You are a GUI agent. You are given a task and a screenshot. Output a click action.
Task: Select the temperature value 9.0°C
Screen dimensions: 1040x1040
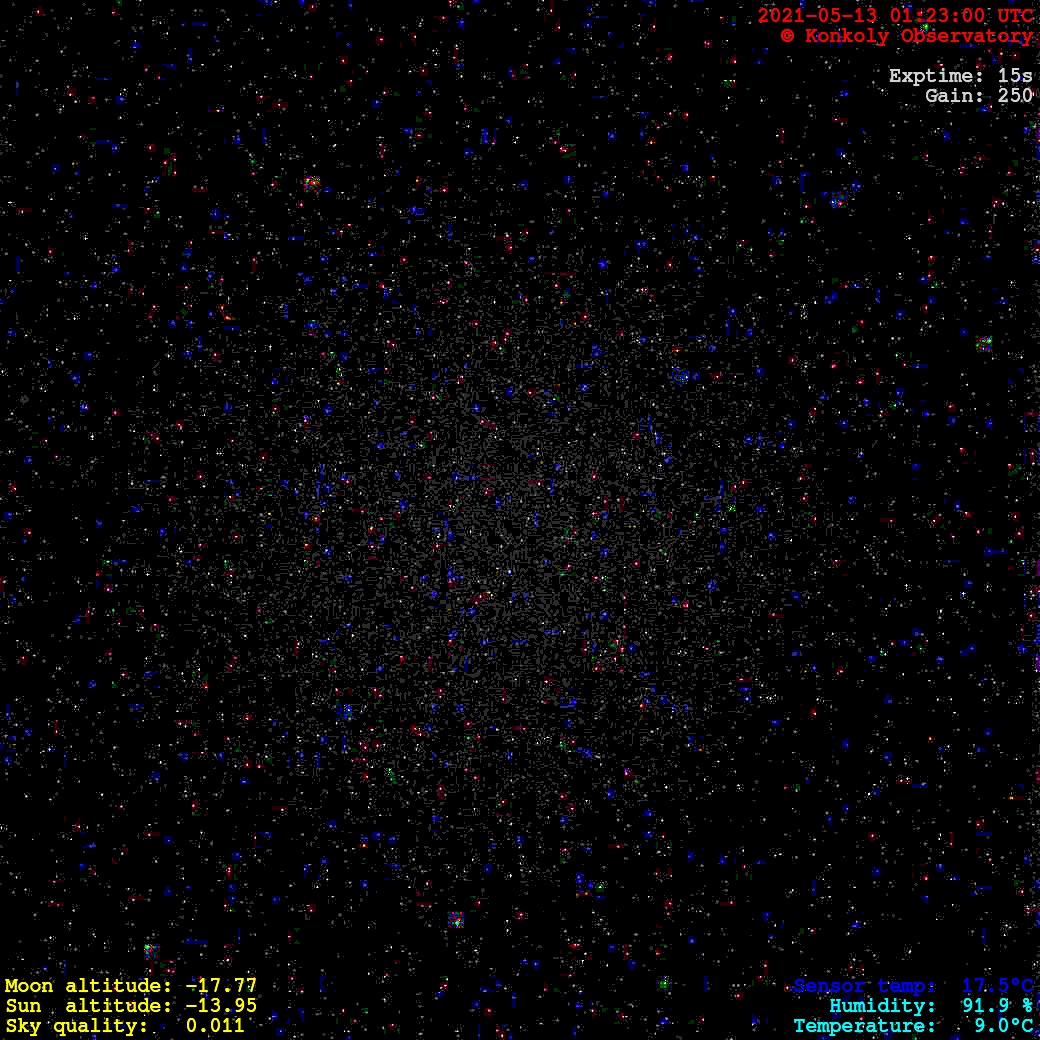coord(1003,1026)
